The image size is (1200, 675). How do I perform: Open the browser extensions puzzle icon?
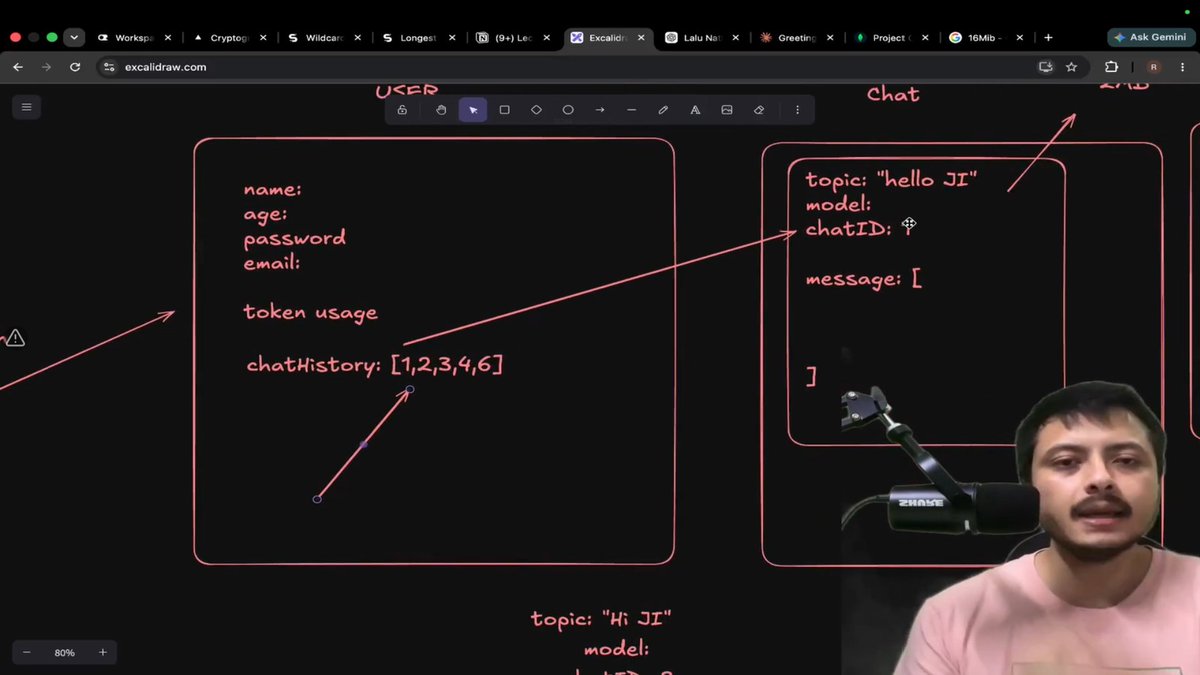[1111, 67]
